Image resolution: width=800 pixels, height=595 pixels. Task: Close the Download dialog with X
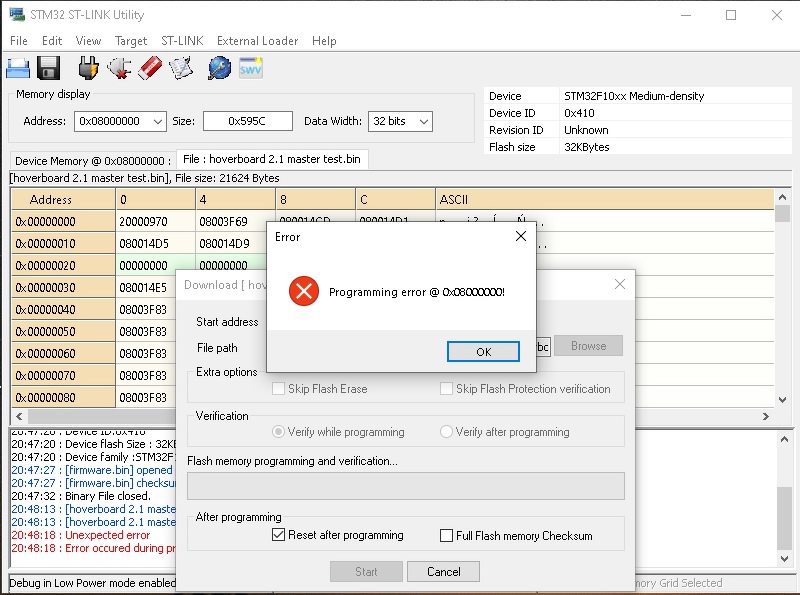coord(620,284)
